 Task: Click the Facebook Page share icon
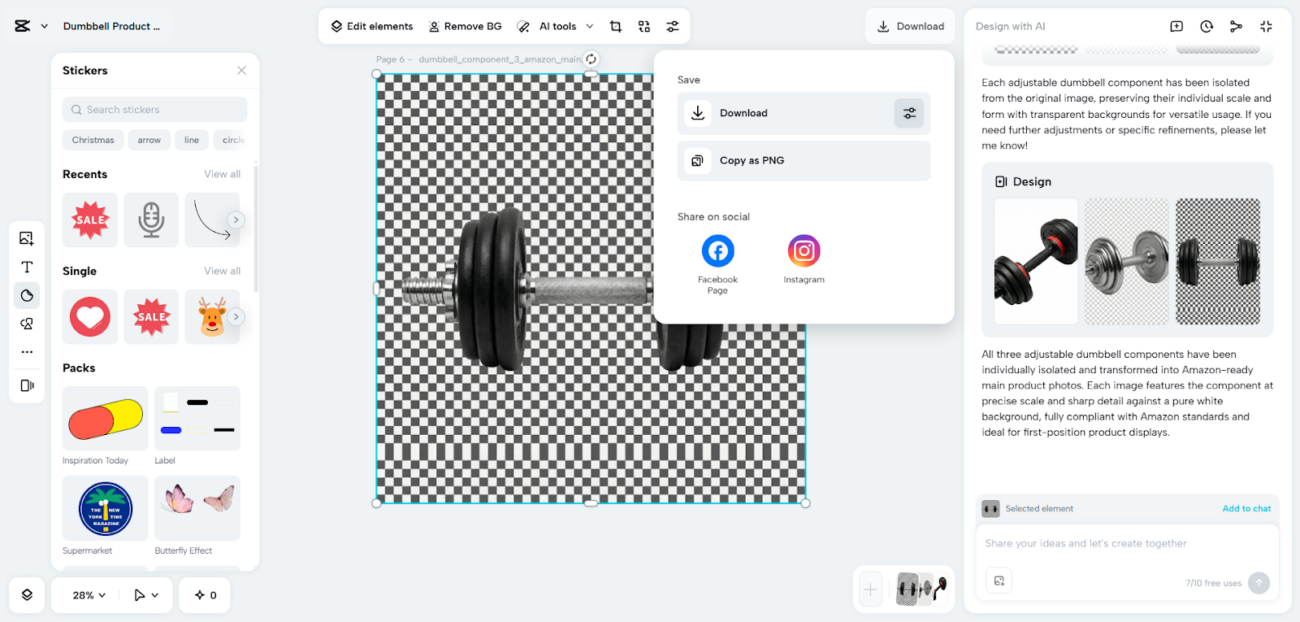pyautogui.click(x=717, y=251)
